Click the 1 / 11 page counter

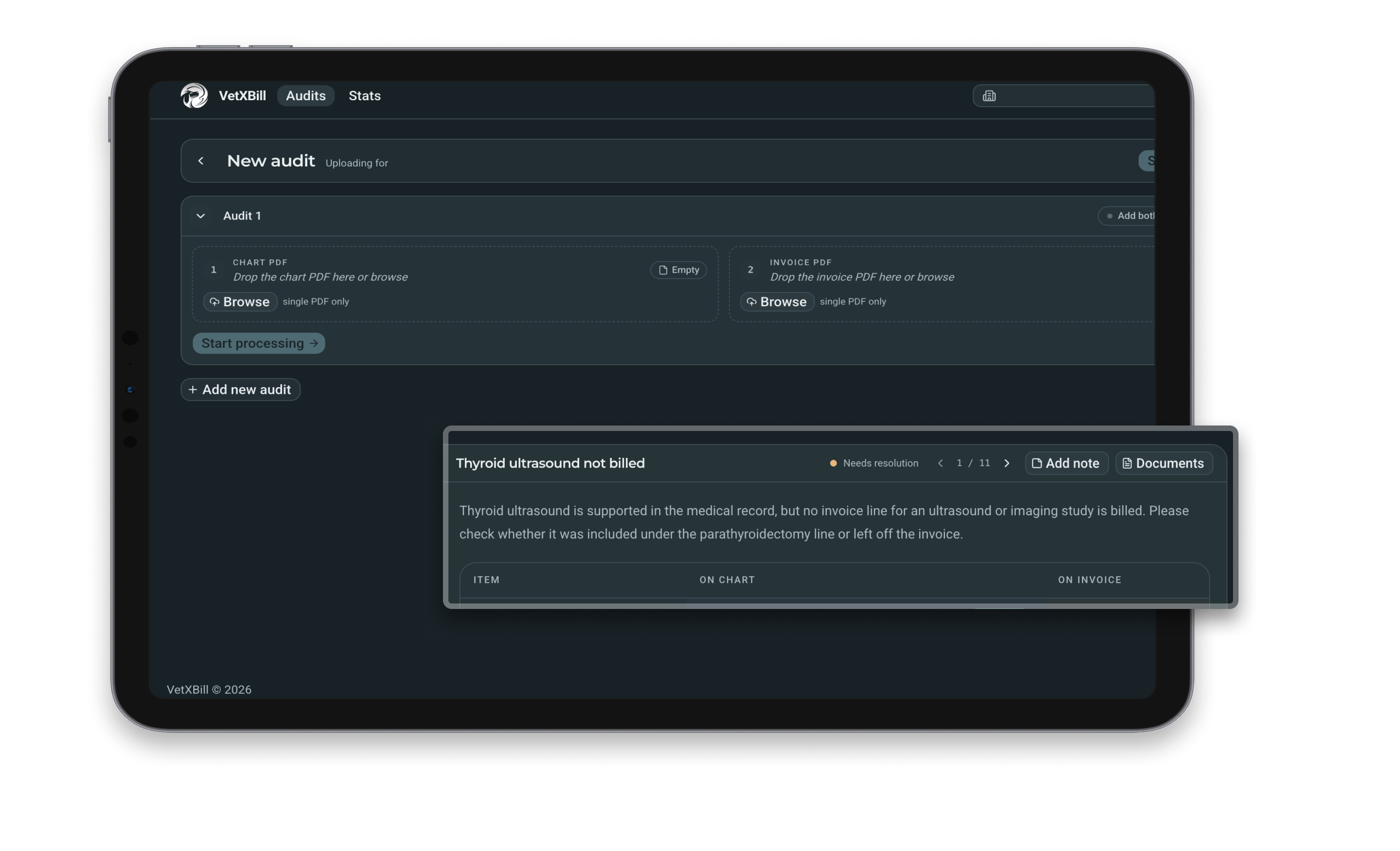(x=973, y=463)
